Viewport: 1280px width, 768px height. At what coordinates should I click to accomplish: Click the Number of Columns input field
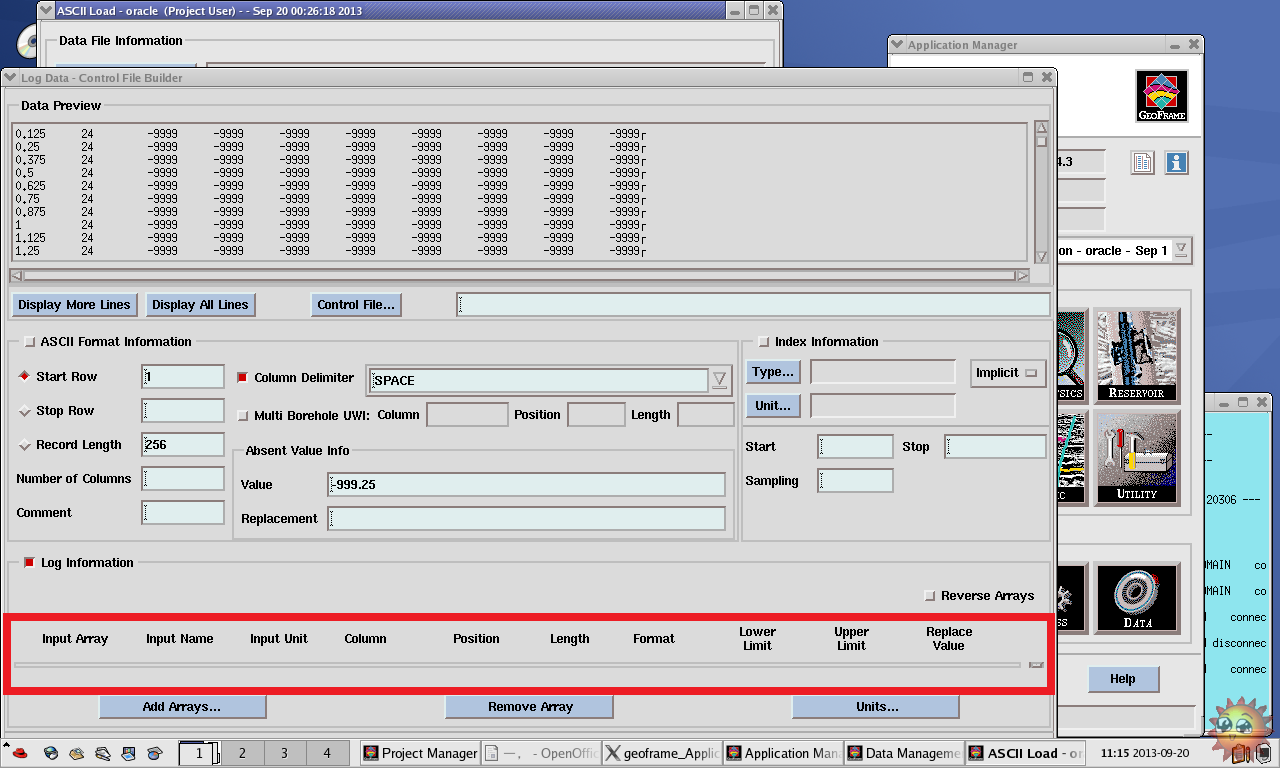pos(183,479)
